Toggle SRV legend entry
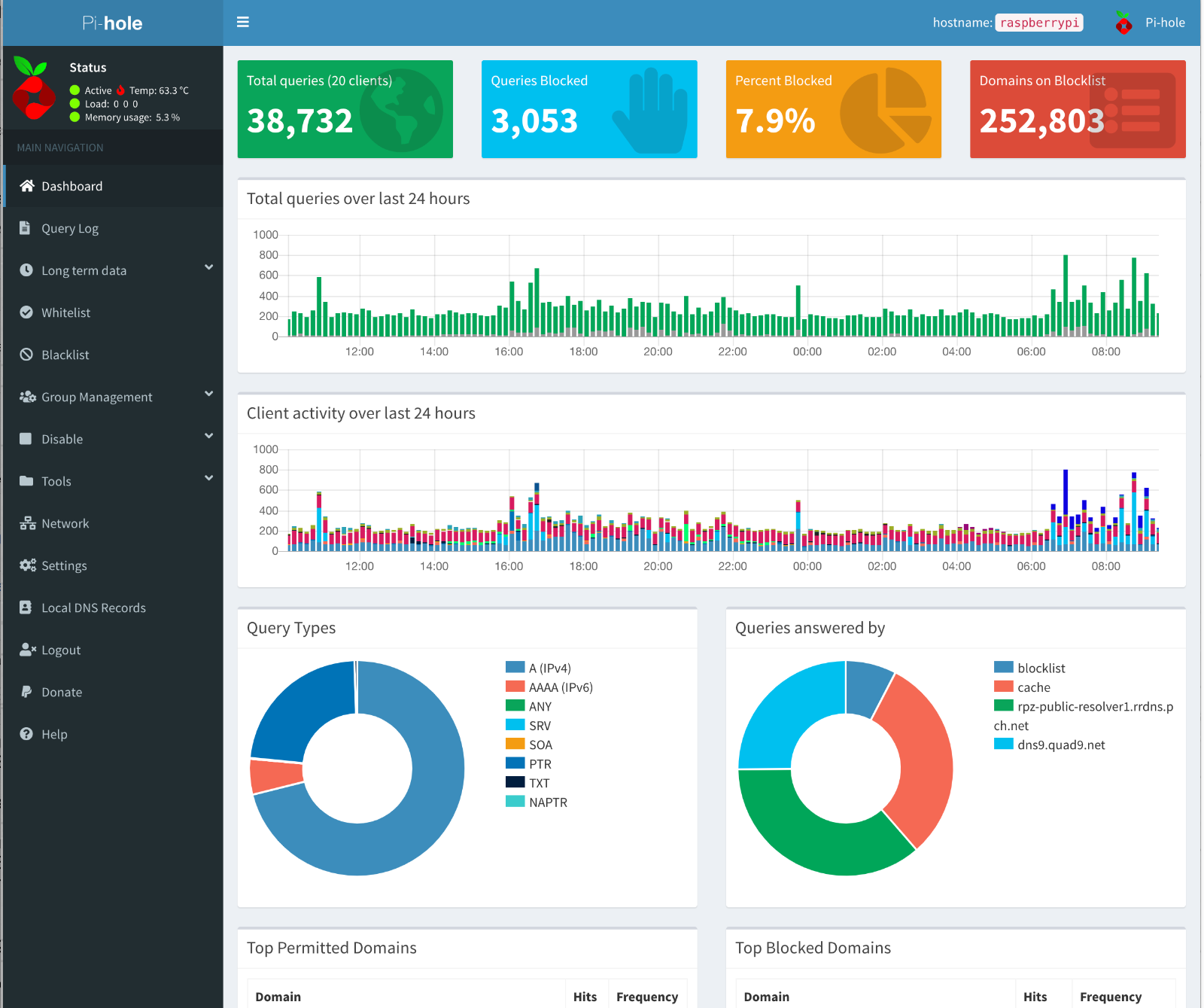 coord(528,726)
